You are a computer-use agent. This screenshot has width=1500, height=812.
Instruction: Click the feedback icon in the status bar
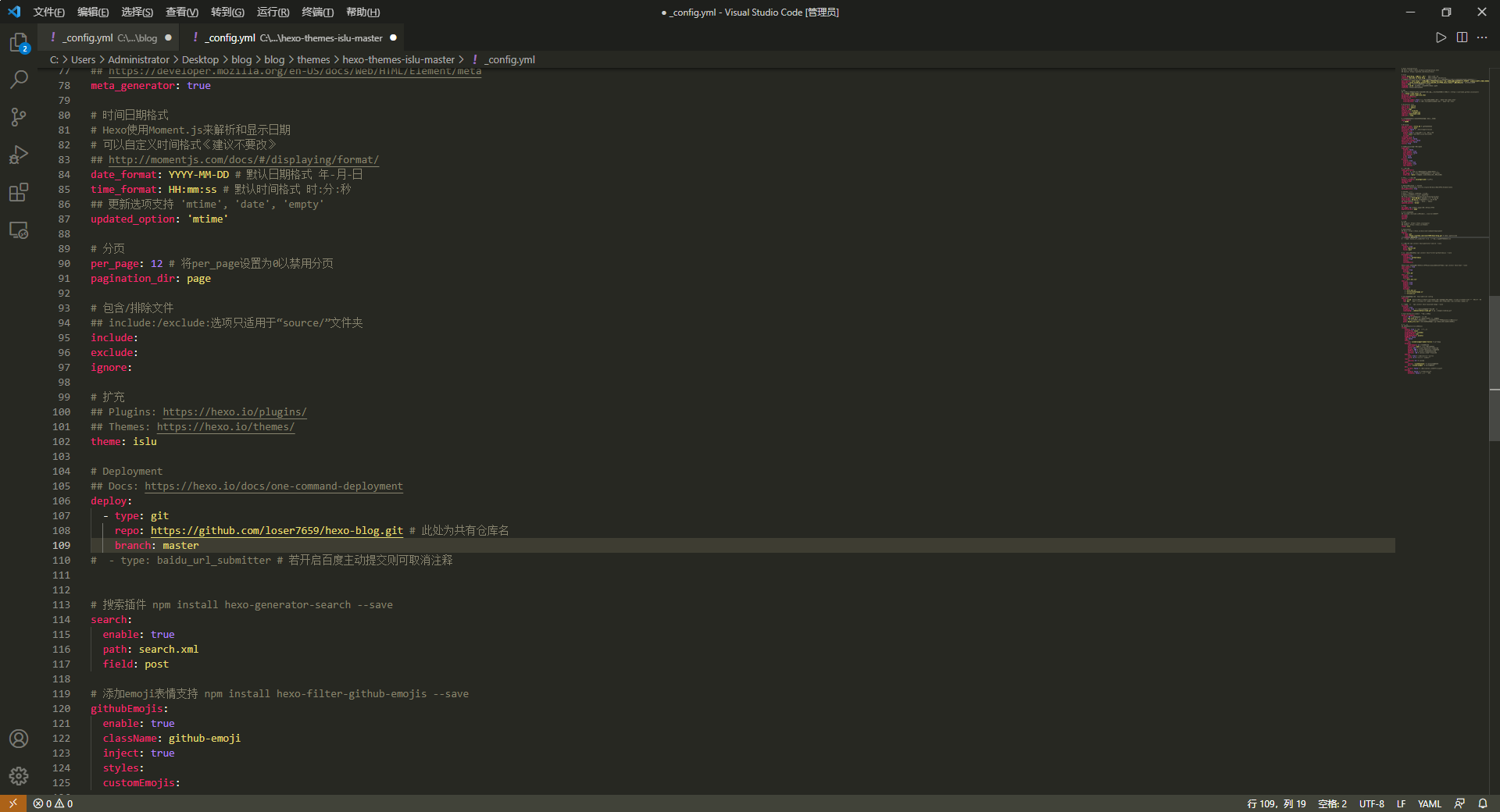pyautogui.click(x=1459, y=803)
